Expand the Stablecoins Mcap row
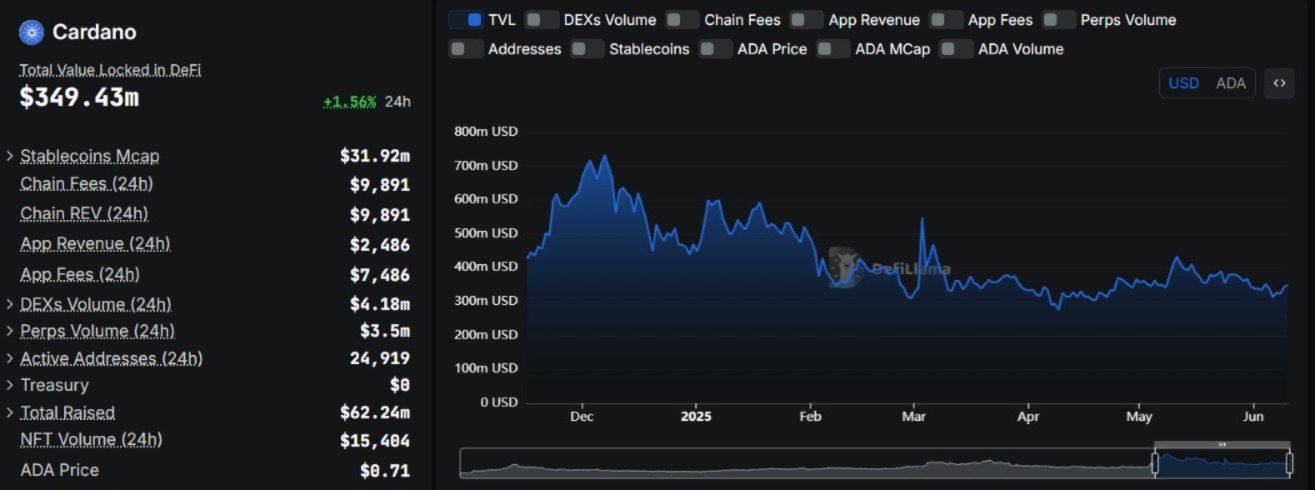Image resolution: width=1315 pixels, height=490 pixels. click(10, 156)
